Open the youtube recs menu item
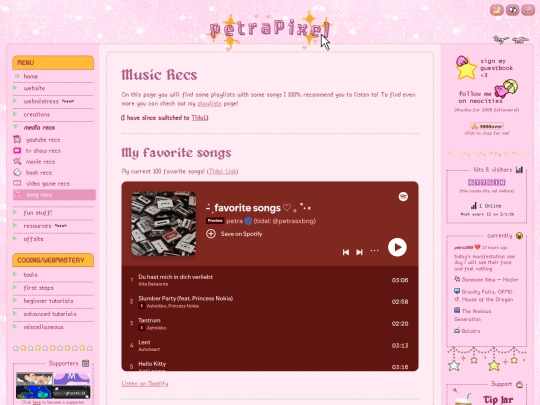540x405 pixels. pyautogui.click(x=43, y=140)
